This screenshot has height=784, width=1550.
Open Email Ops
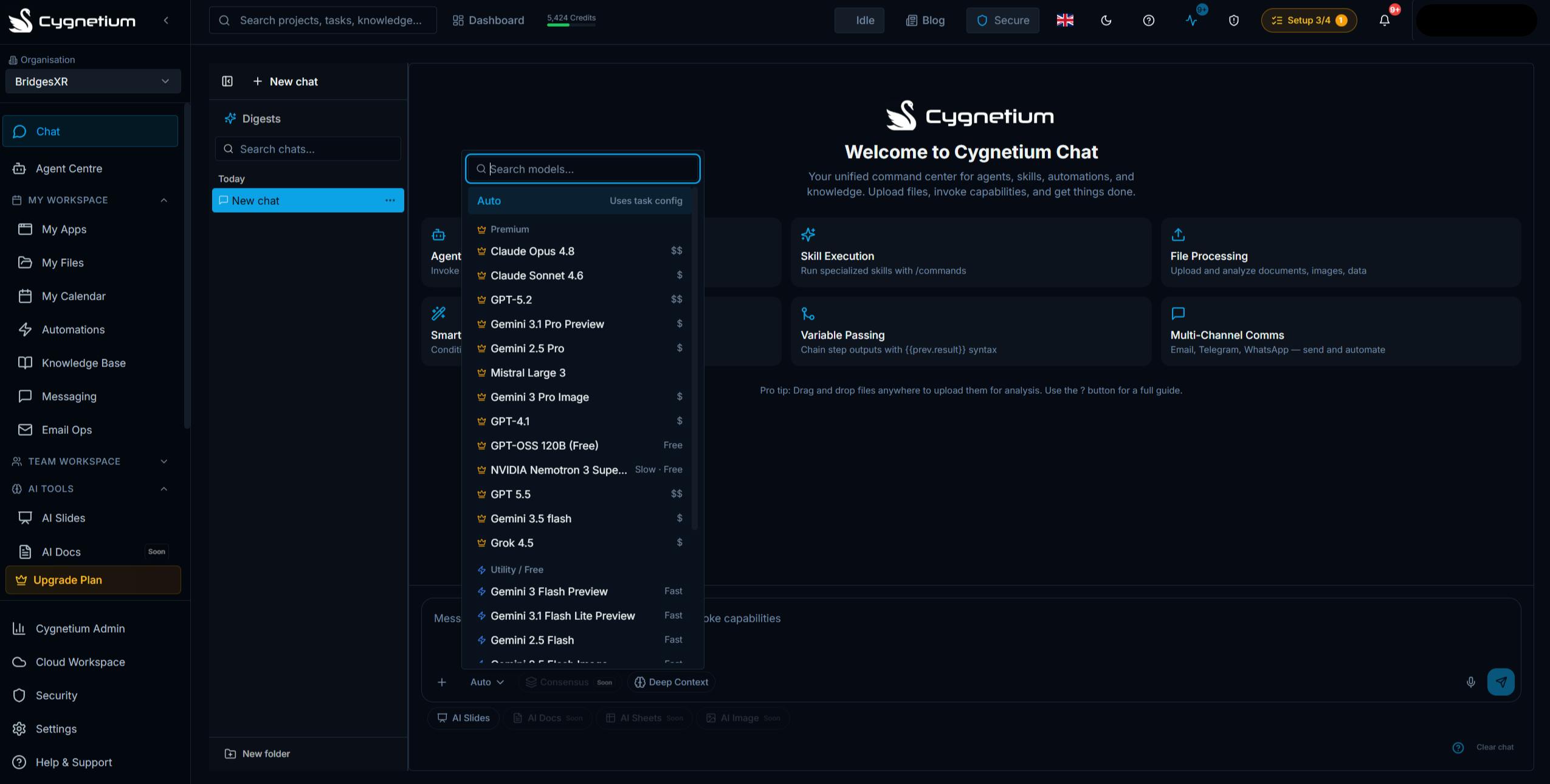pos(91,430)
